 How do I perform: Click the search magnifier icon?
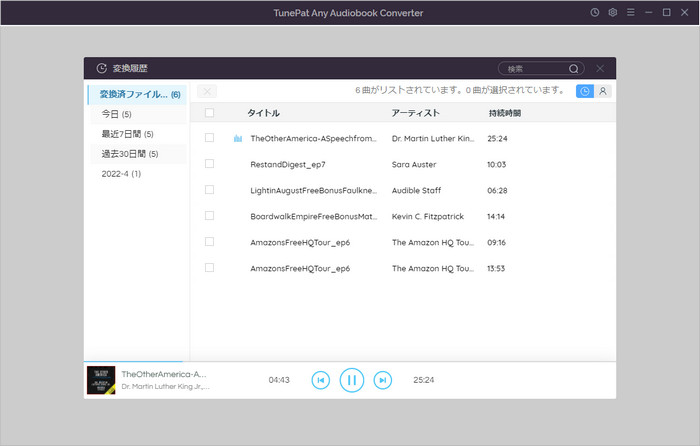coord(574,69)
